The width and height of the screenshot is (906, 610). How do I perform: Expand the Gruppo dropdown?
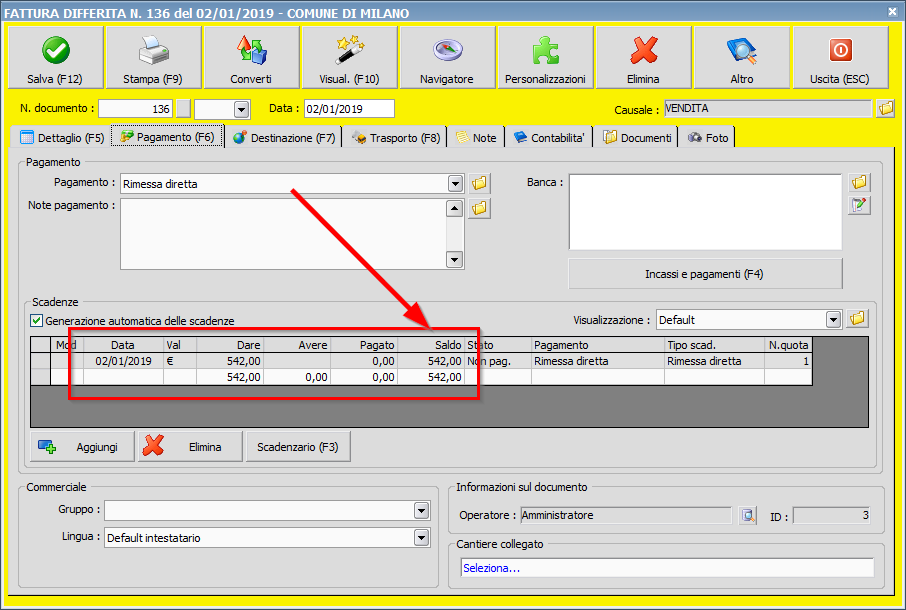click(x=421, y=511)
